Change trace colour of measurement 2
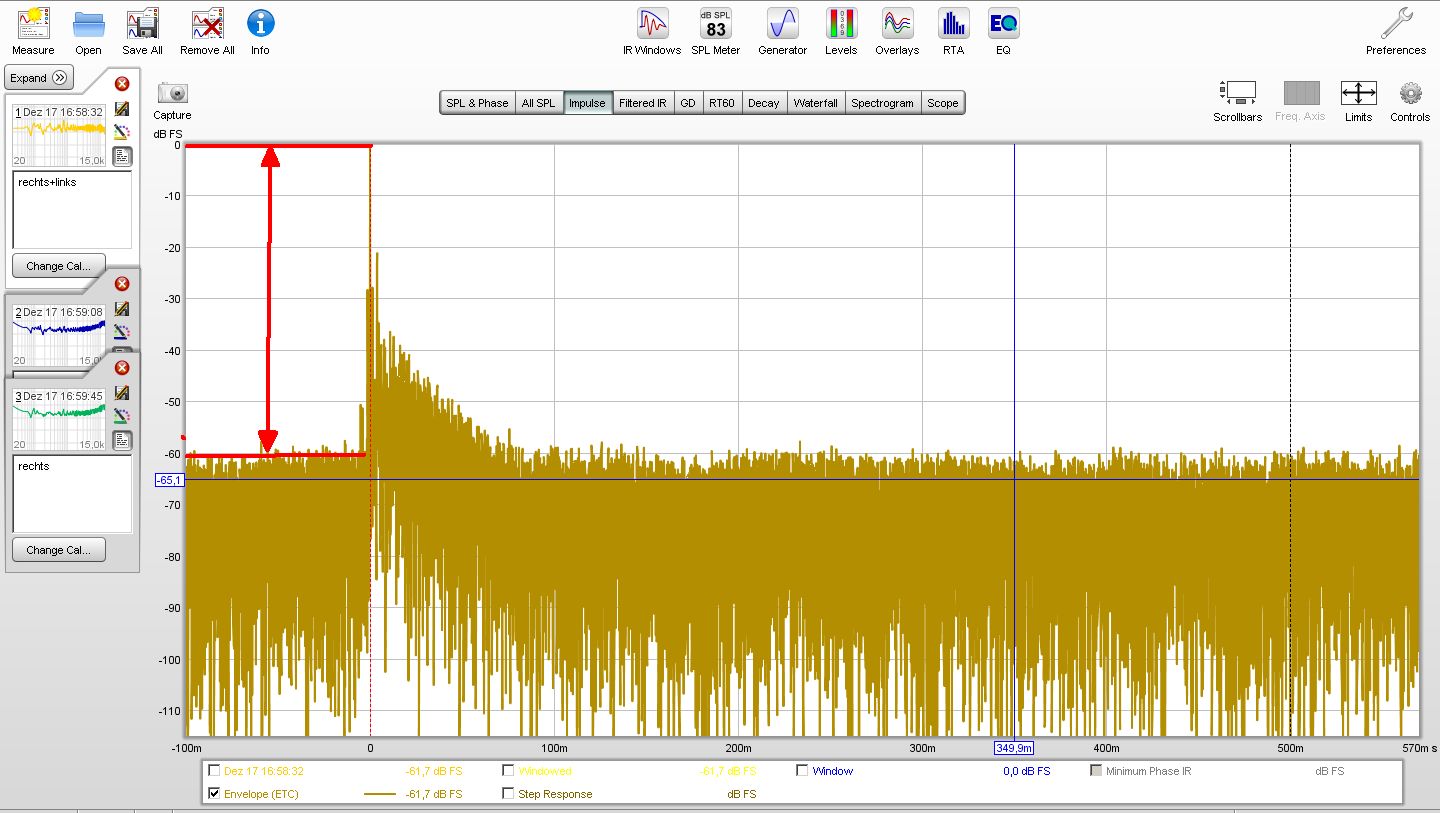 122,331
